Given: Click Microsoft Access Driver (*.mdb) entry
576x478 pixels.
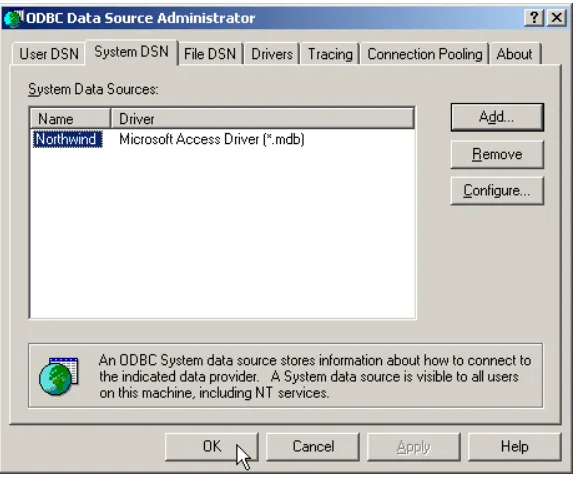Looking at the screenshot, I should [x=212, y=139].
